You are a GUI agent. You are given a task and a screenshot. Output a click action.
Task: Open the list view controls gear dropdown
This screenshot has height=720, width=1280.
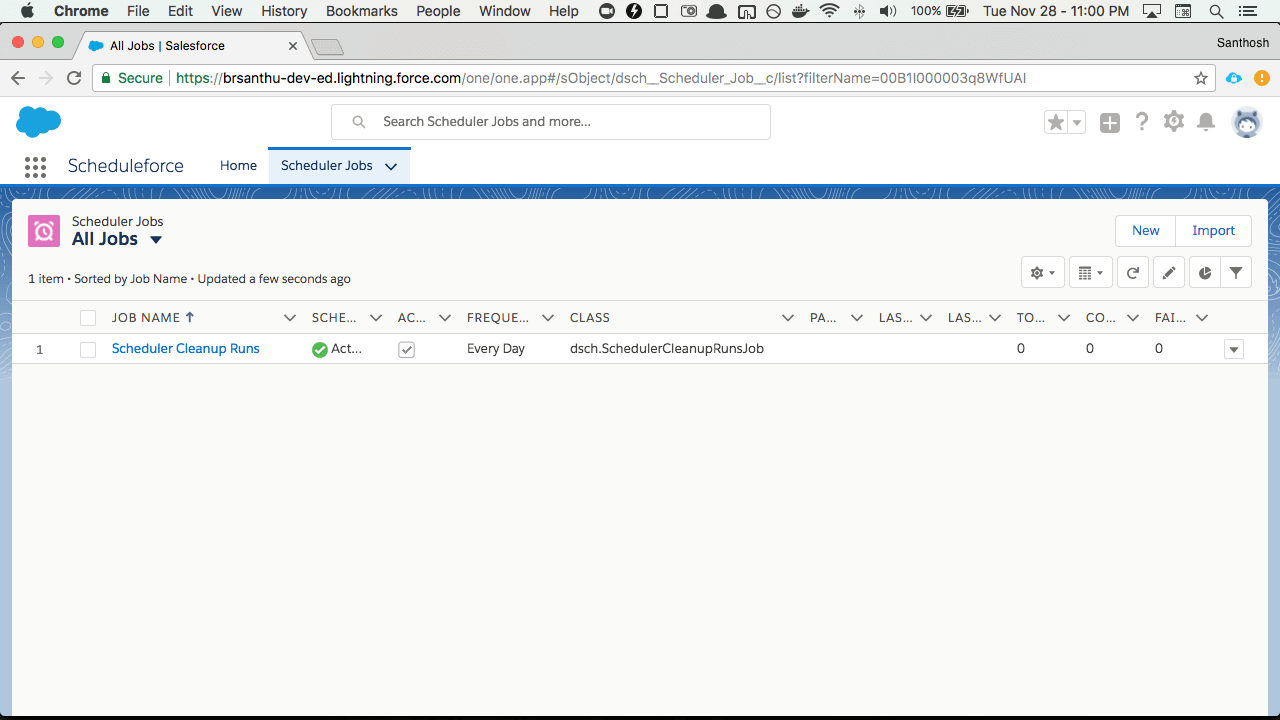tap(1042, 273)
